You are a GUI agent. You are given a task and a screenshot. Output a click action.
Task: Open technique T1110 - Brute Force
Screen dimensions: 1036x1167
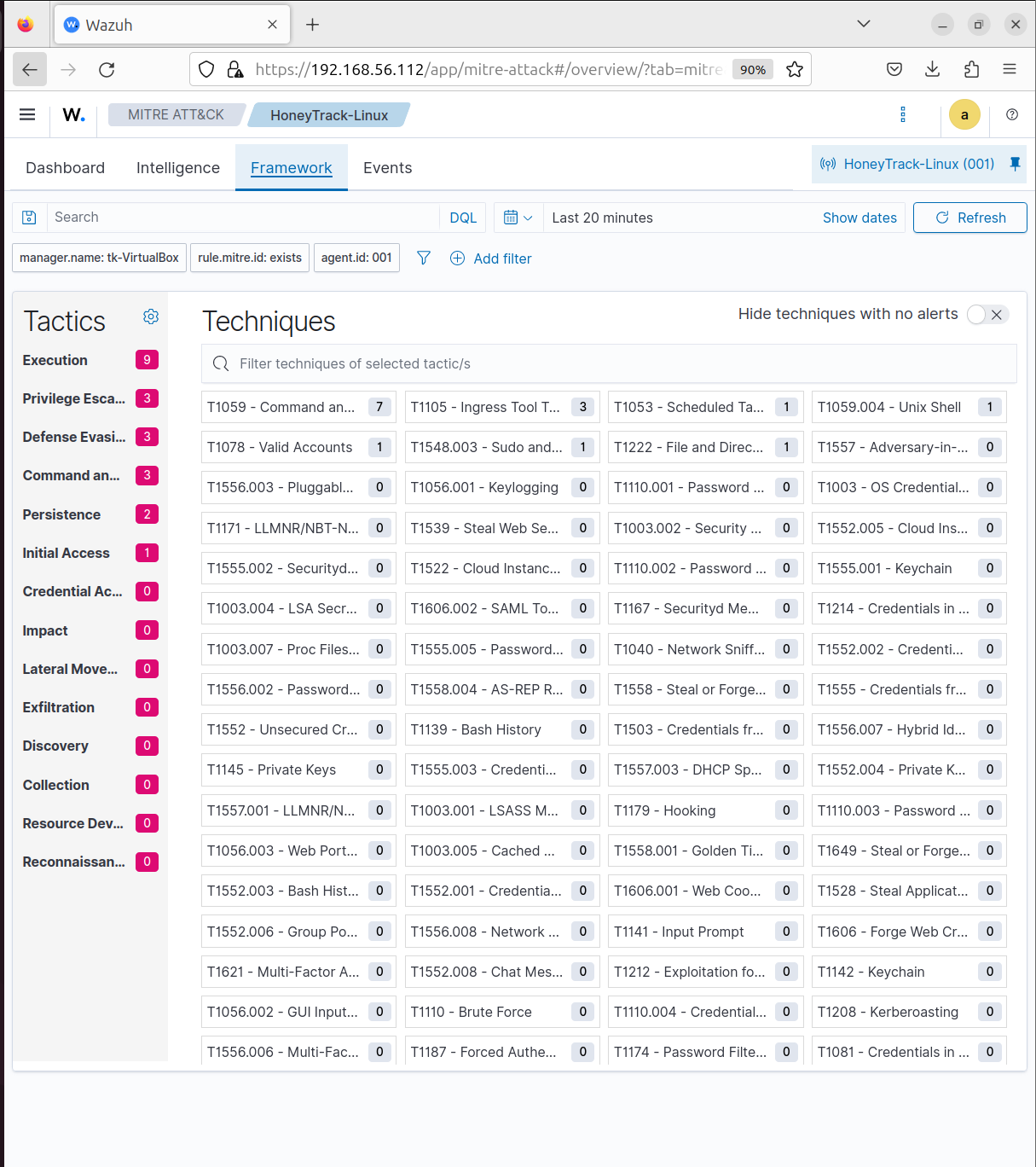click(502, 1012)
